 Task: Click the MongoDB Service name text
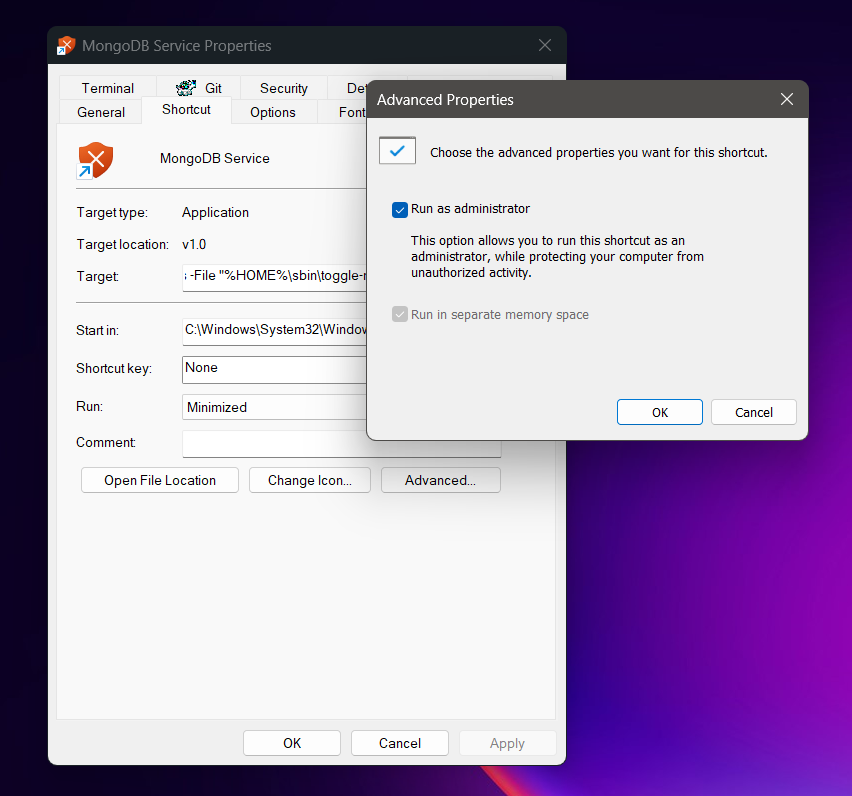coord(215,158)
